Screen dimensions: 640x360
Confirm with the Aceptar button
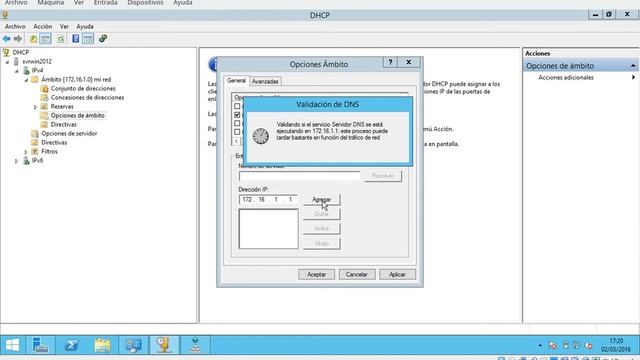pyautogui.click(x=316, y=274)
